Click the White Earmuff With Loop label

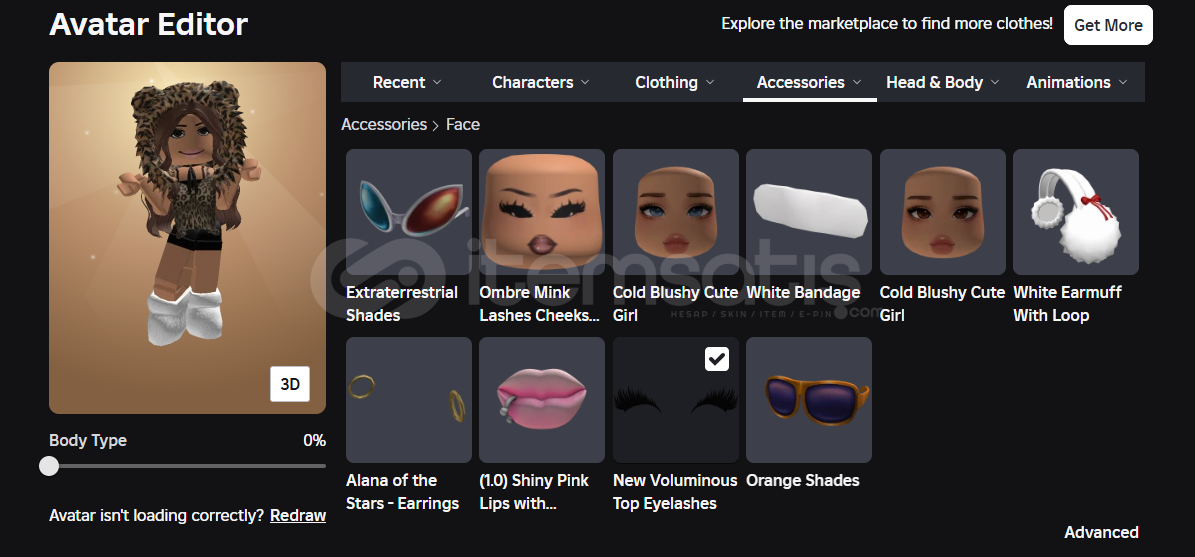[x=1067, y=304]
